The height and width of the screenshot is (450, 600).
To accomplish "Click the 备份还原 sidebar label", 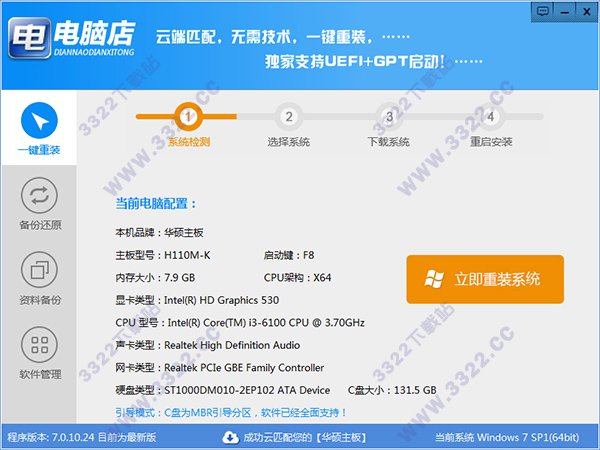I will (41, 225).
